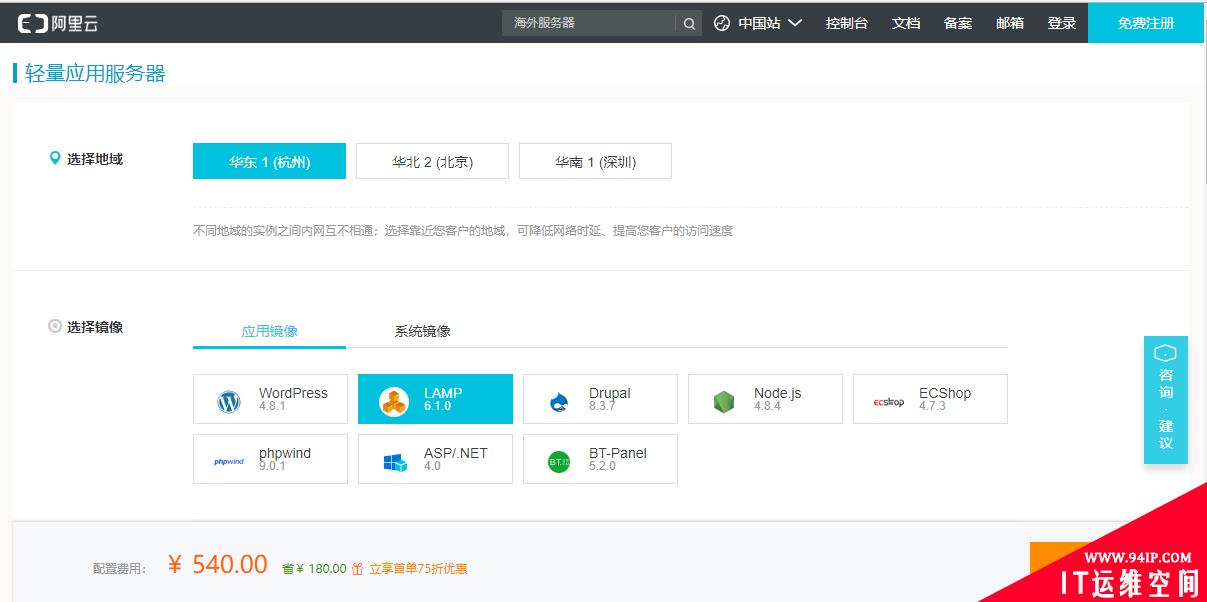Click 立享首单75折优惠 promotion link
1207x602 pixels.
pyautogui.click(x=418, y=568)
